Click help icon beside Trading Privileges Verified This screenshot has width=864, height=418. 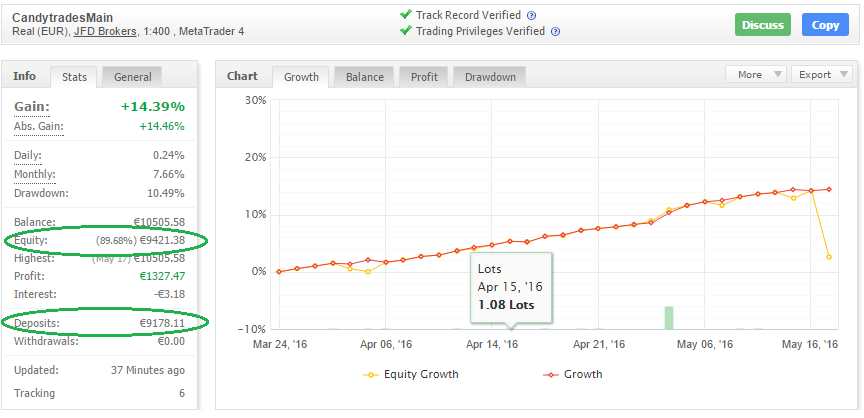[555, 32]
